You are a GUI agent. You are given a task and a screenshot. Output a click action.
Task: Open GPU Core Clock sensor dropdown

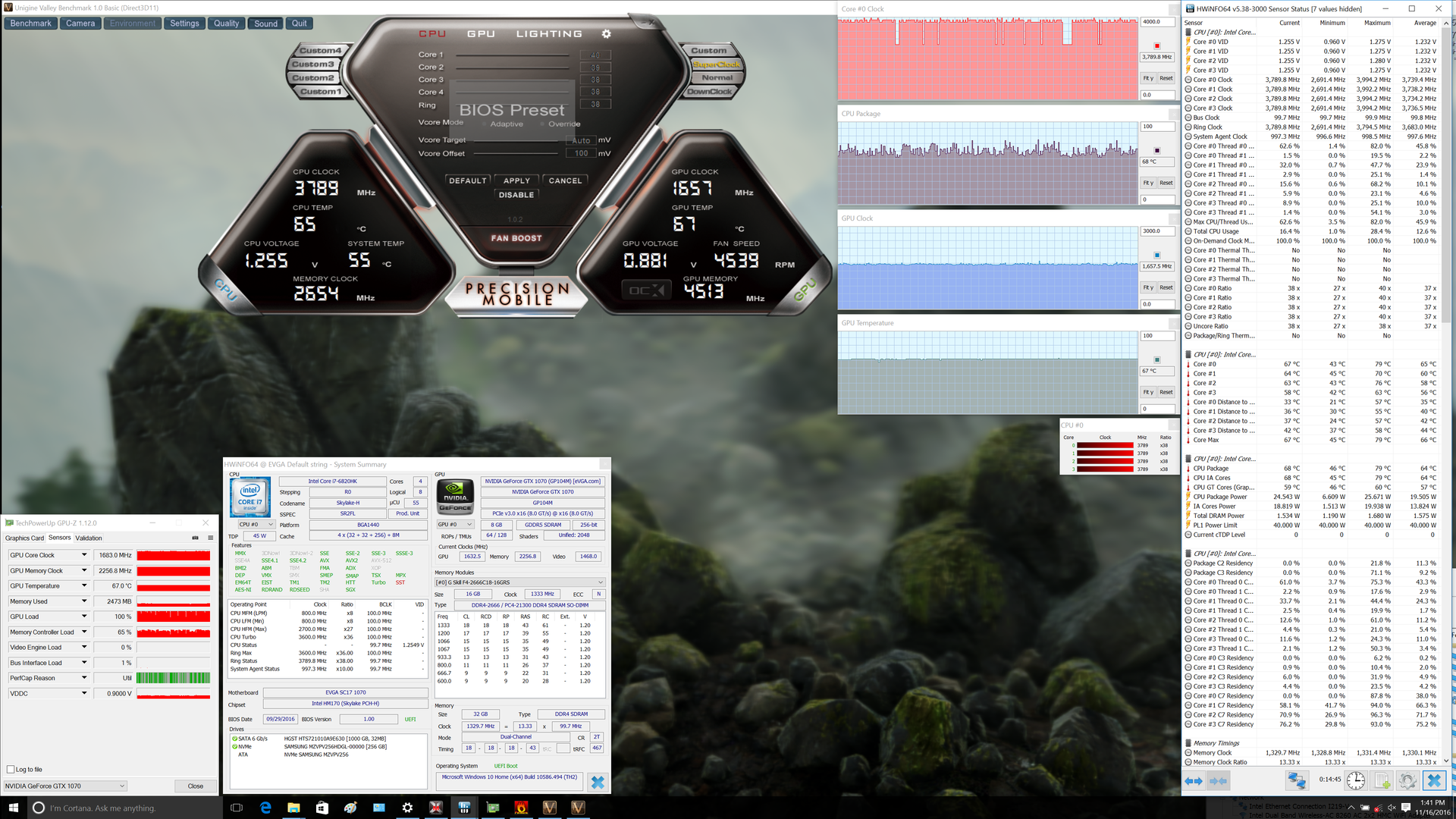point(84,555)
